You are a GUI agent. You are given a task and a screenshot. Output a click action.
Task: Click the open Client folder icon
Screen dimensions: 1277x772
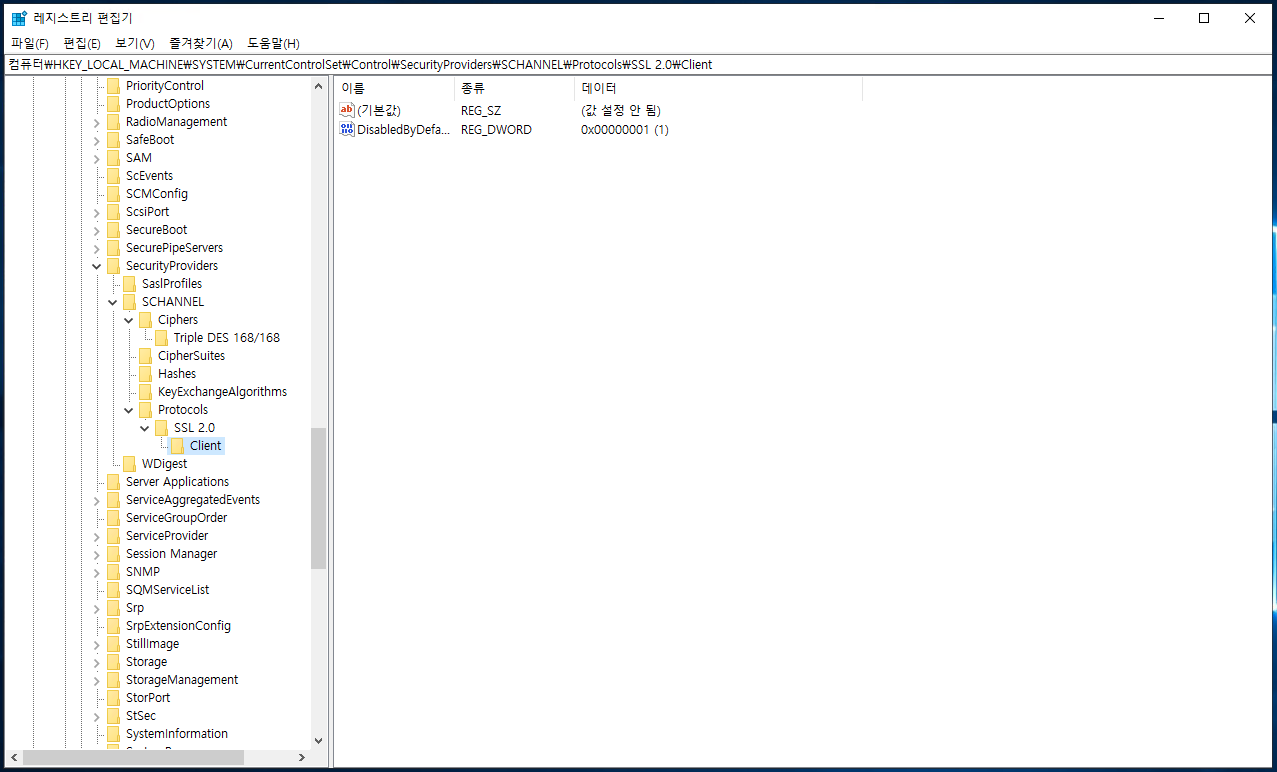pyautogui.click(x=177, y=446)
